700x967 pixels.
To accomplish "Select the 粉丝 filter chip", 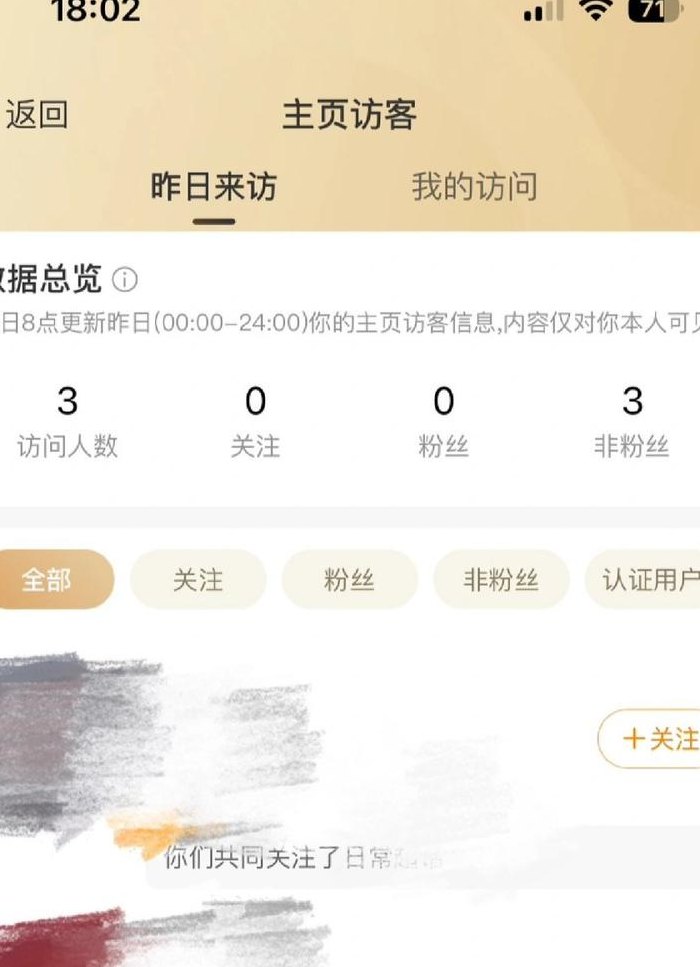I will click(x=350, y=580).
